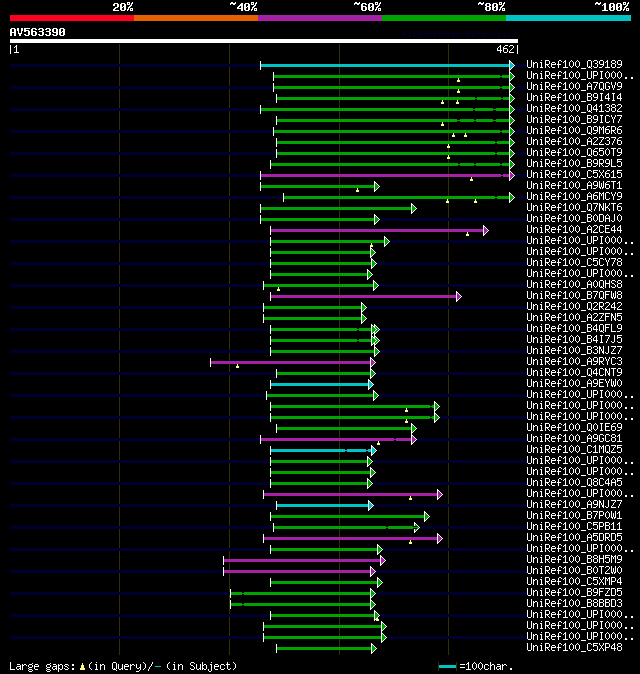
Task: Click the white query length bar
Action: coord(264,41)
